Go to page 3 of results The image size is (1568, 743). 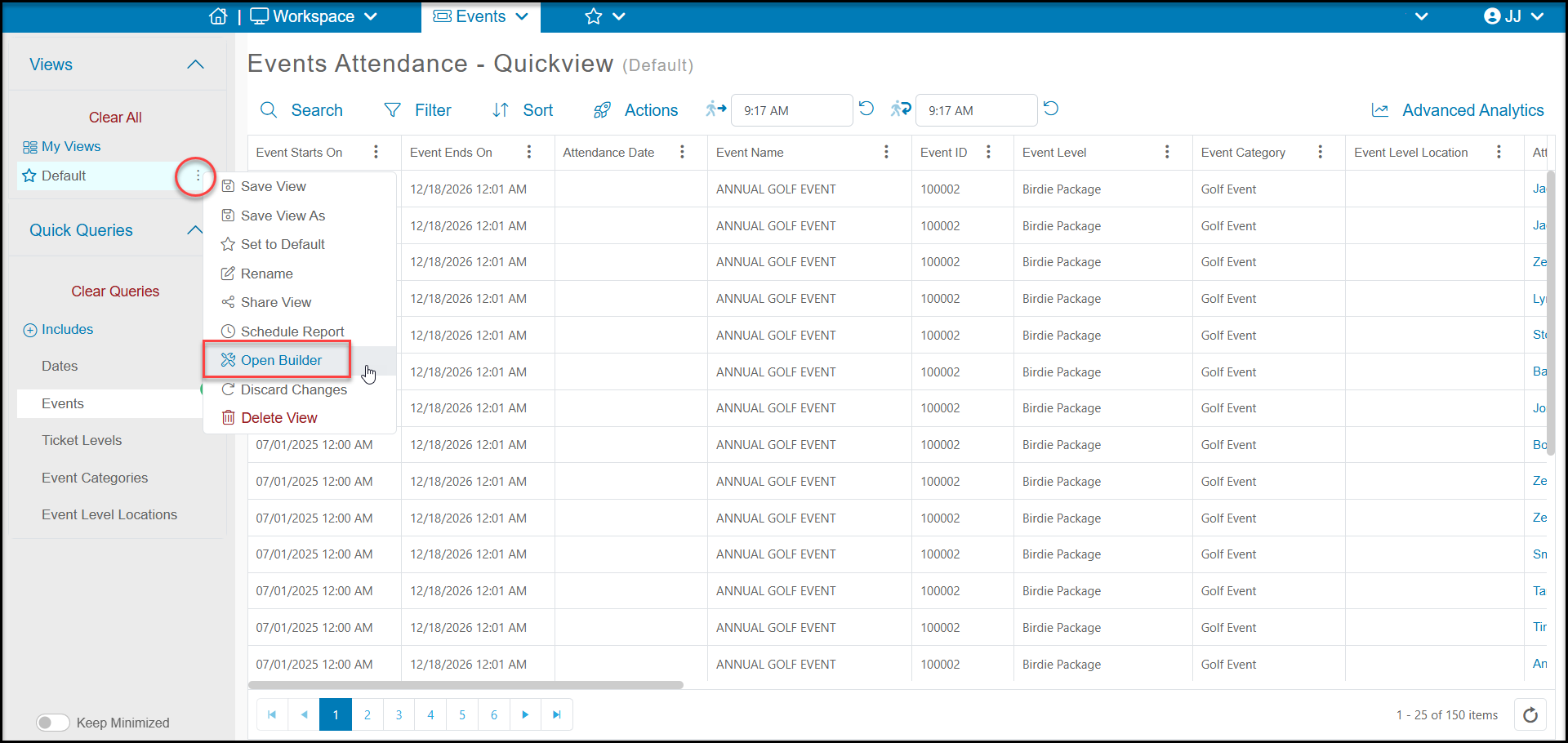coord(399,715)
